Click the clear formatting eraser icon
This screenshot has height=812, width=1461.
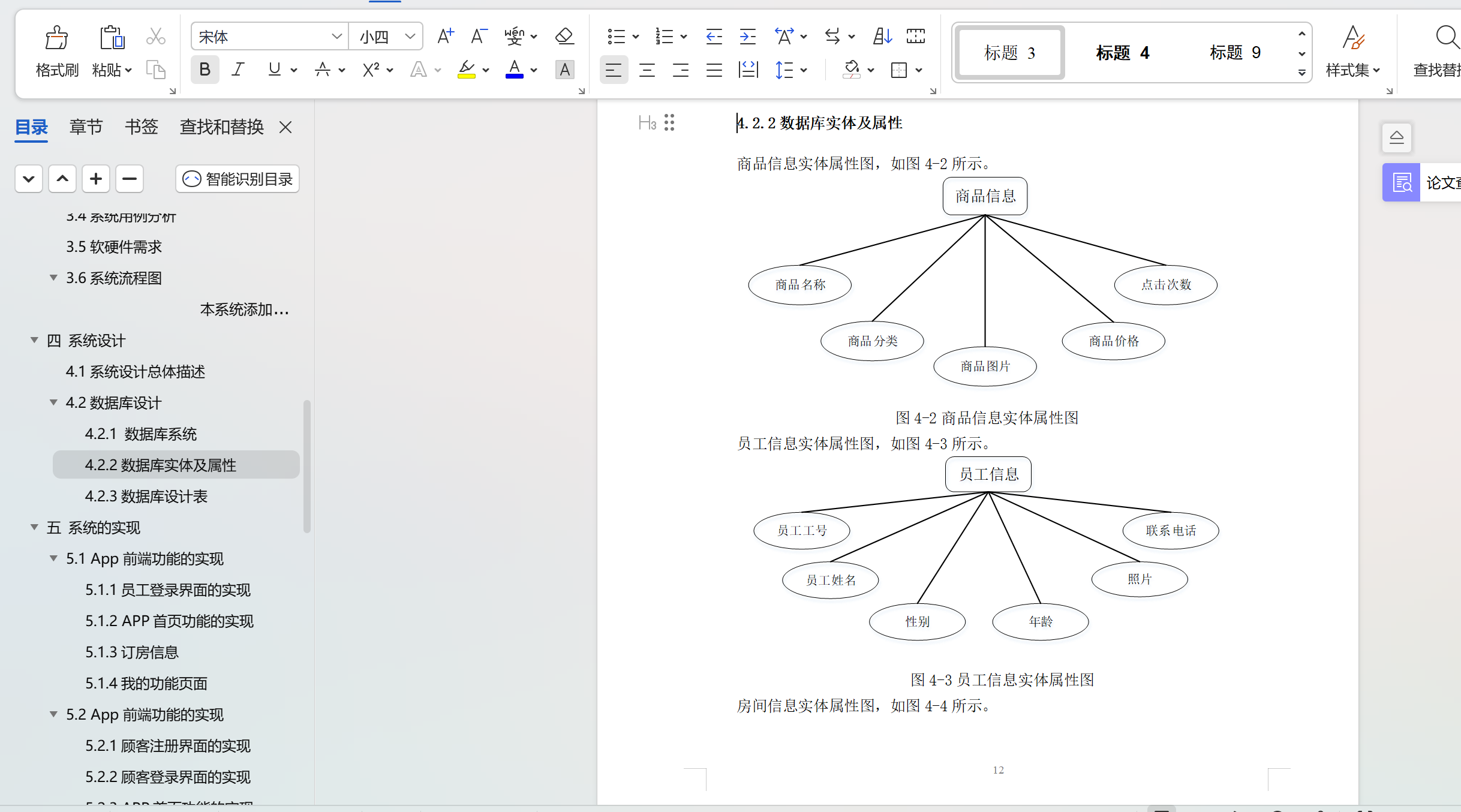point(564,36)
